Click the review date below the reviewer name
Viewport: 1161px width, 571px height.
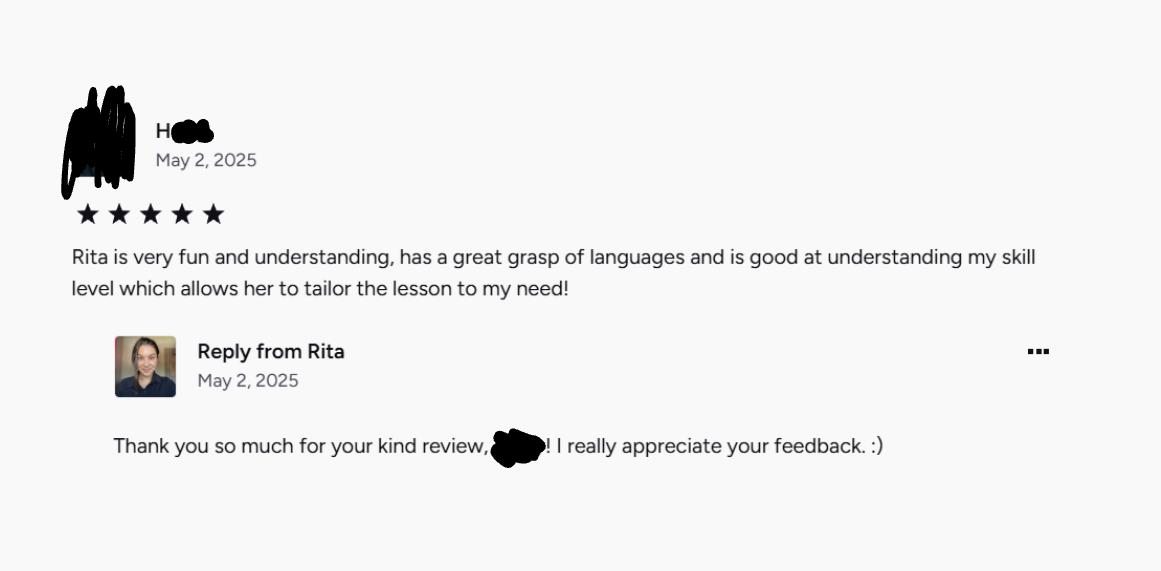[x=206, y=160]
